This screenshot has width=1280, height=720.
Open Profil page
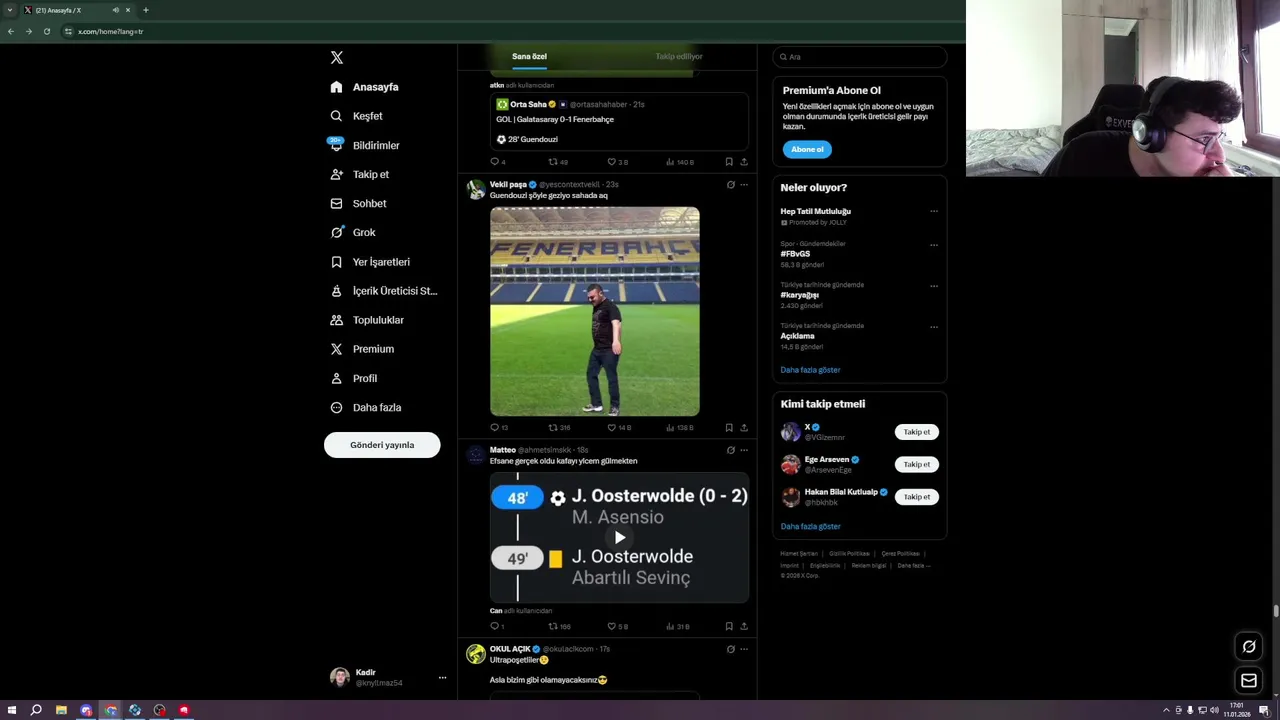(354, 378)
